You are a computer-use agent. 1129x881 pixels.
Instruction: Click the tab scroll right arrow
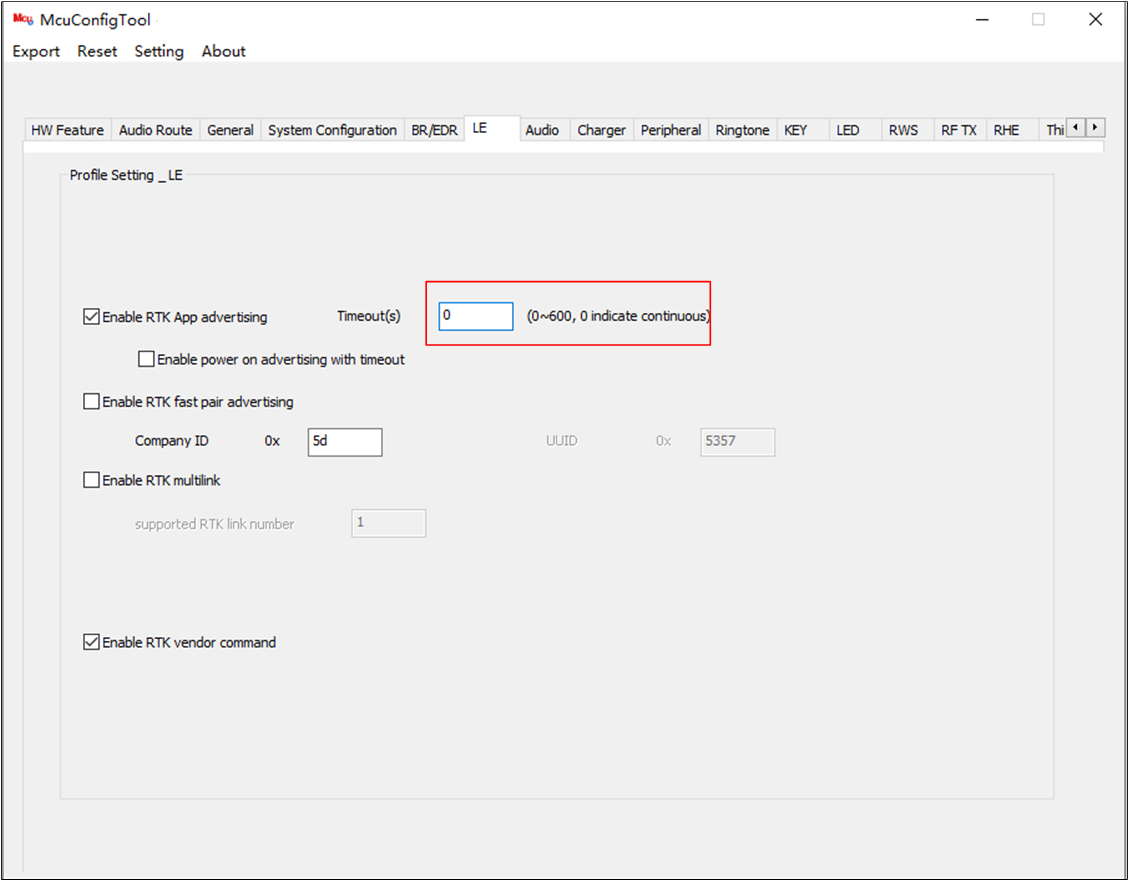coord(1095,127)
